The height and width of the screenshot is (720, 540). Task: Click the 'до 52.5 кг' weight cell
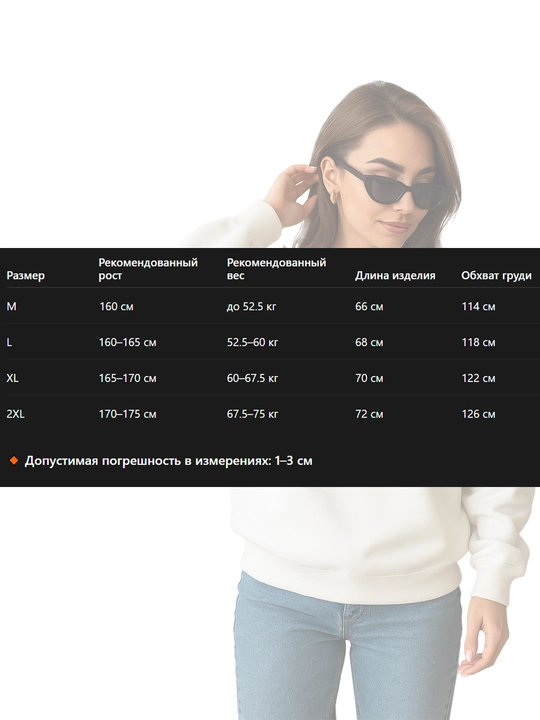click(251, 306)
